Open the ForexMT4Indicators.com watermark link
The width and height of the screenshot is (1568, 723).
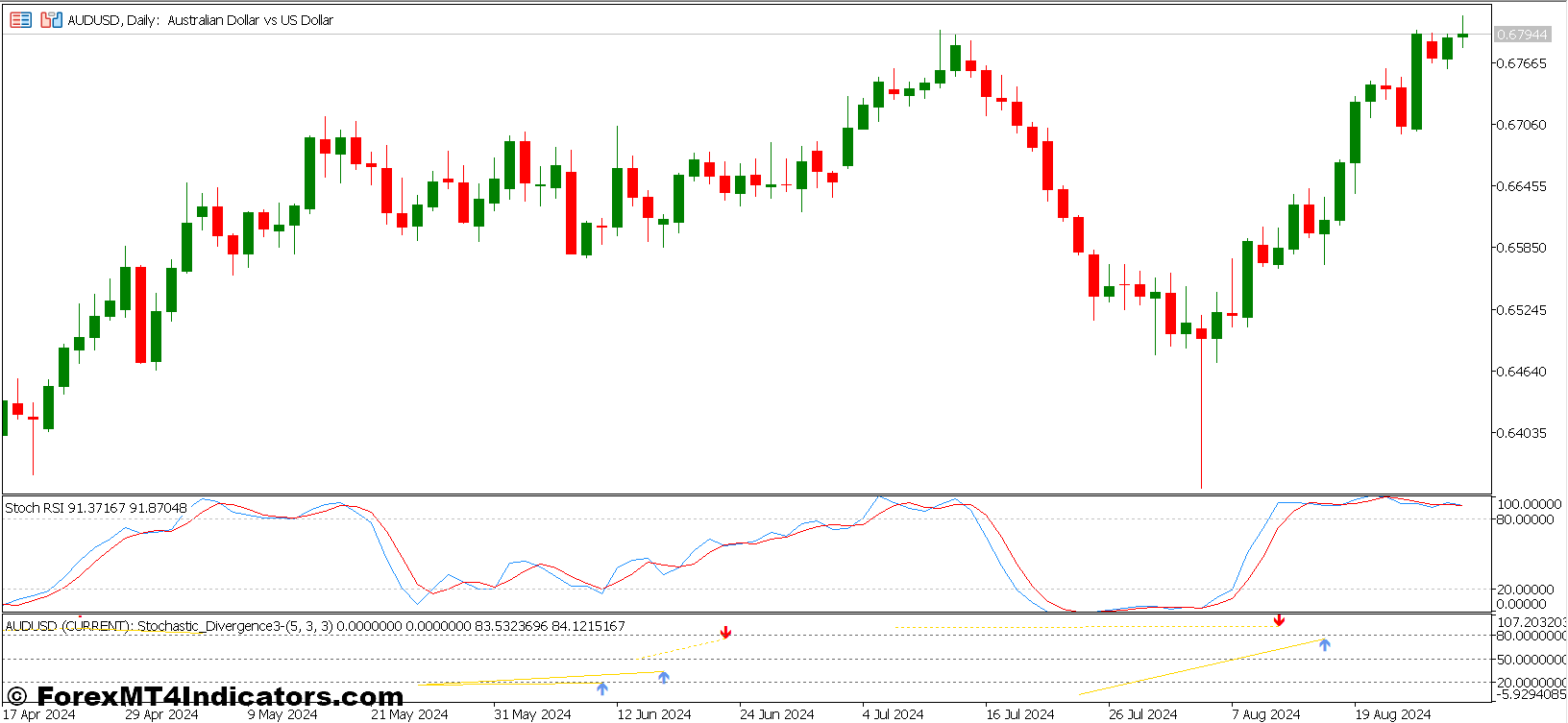tap(206, 696)
